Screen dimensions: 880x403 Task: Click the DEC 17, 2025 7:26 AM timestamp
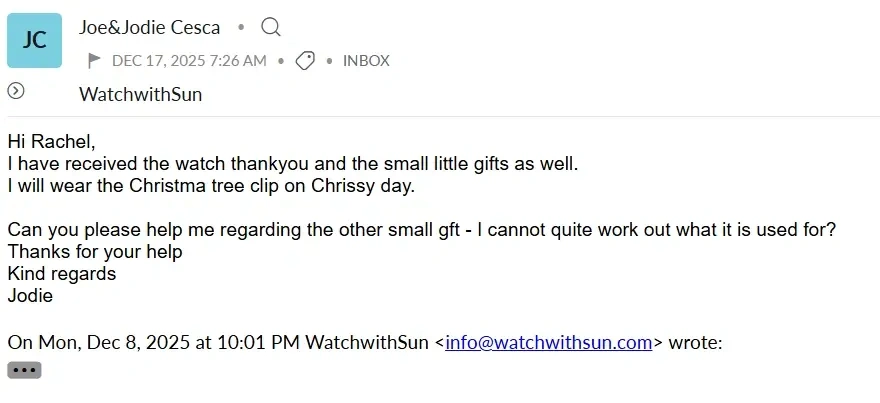pyautogui.click(x=189, y=61)
